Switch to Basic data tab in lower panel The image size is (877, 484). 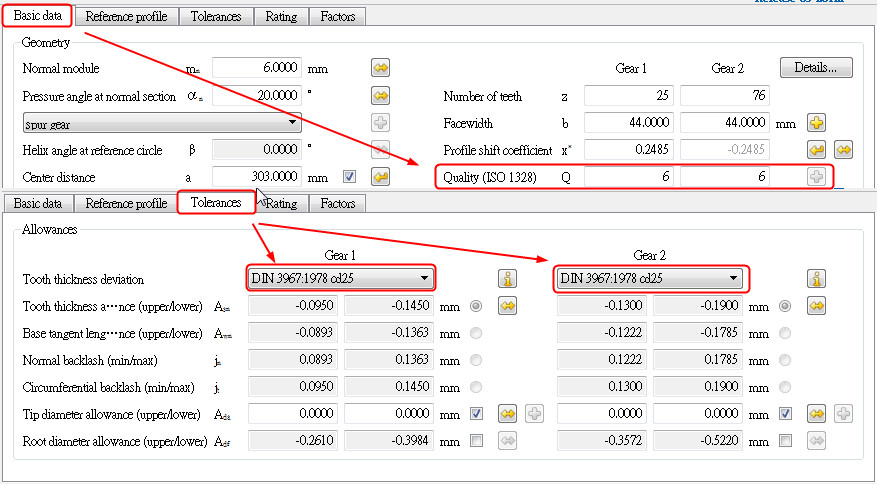click(37, 203)
